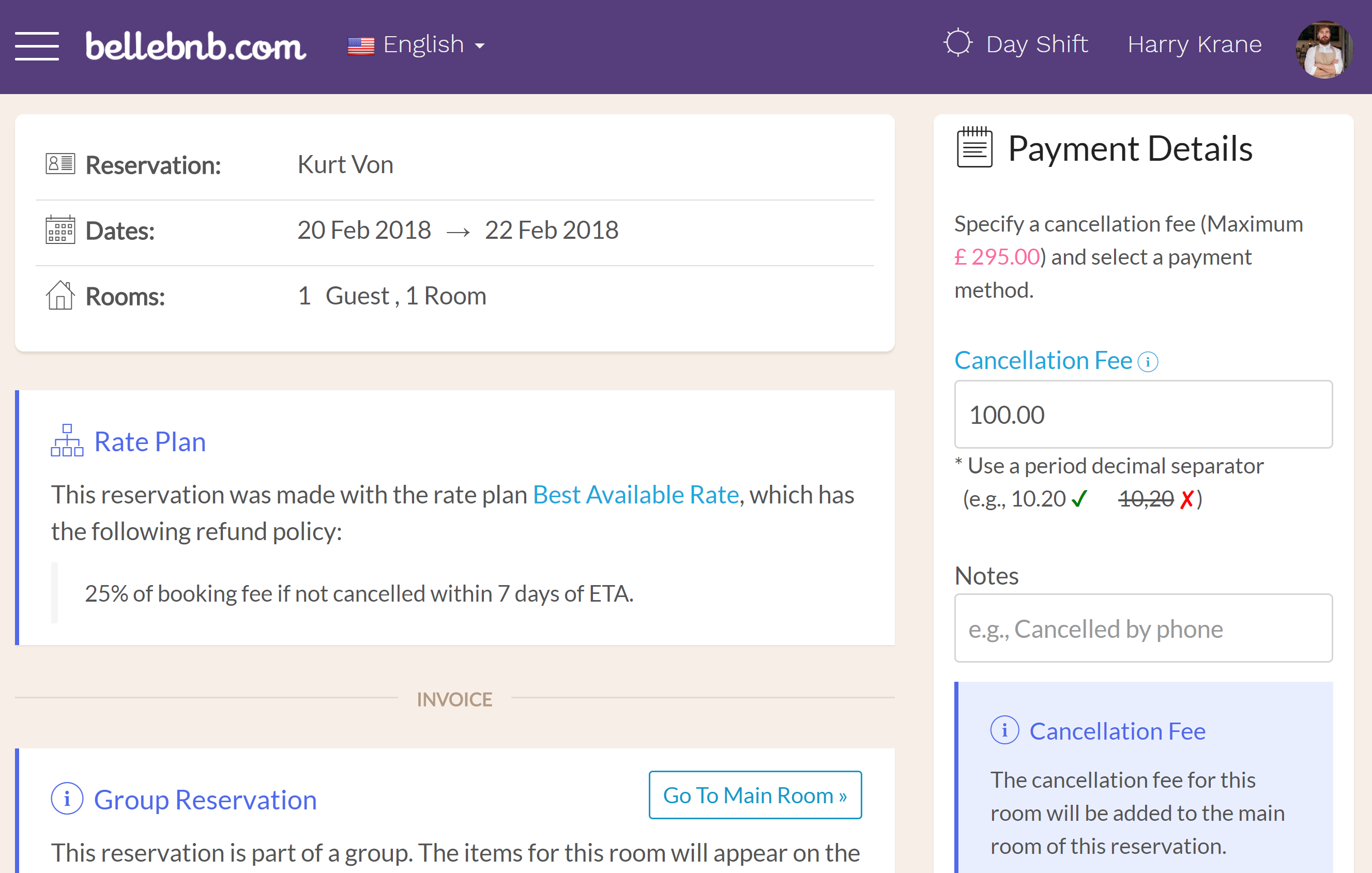Image resolution: width=1372 pixels, height=873 pixels.
Task: Click Go To Main Room button
Action: [x=754, y=795]
